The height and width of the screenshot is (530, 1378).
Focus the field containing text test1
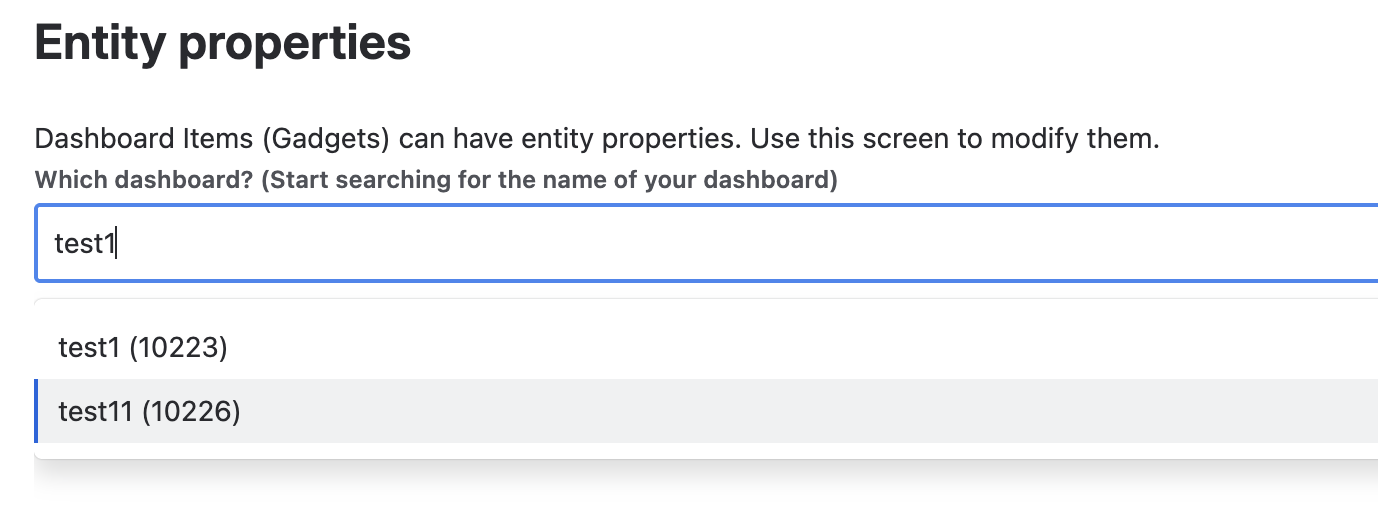pyautogui.click(x=700, y=243)
